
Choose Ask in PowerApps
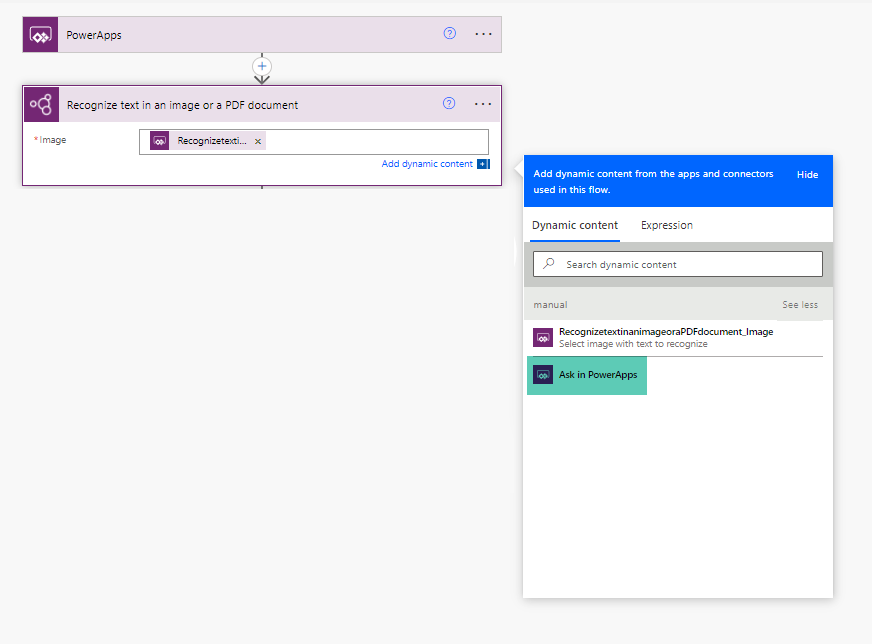[587, 375]
